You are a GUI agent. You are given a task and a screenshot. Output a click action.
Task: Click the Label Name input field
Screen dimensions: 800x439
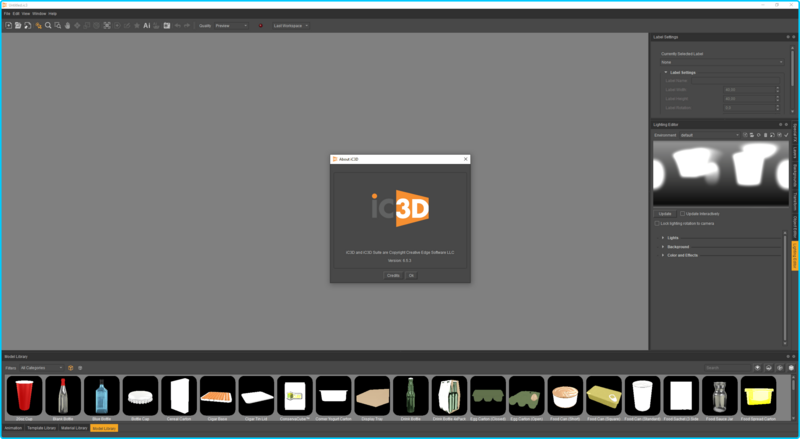click(x=736, y=81)
